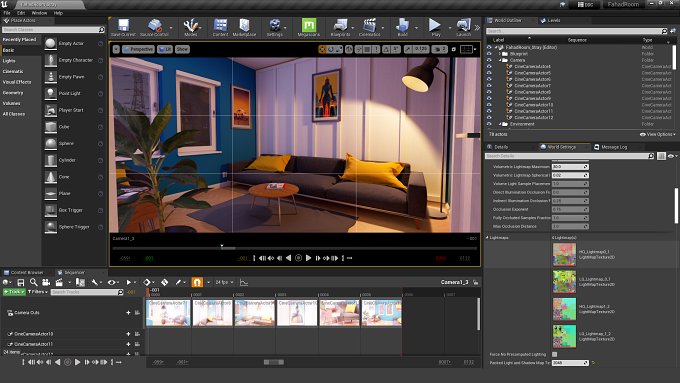Select Cone actor icon
This screenshot has width=680, height=383.
pyautogui.click(x=51, y=177)
